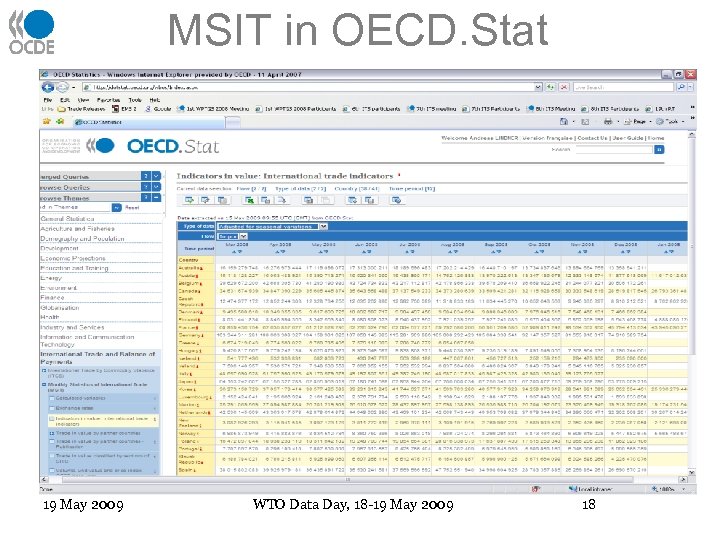Open the Time period selection link
Screen dimensions: 720x540
point(412,189)
